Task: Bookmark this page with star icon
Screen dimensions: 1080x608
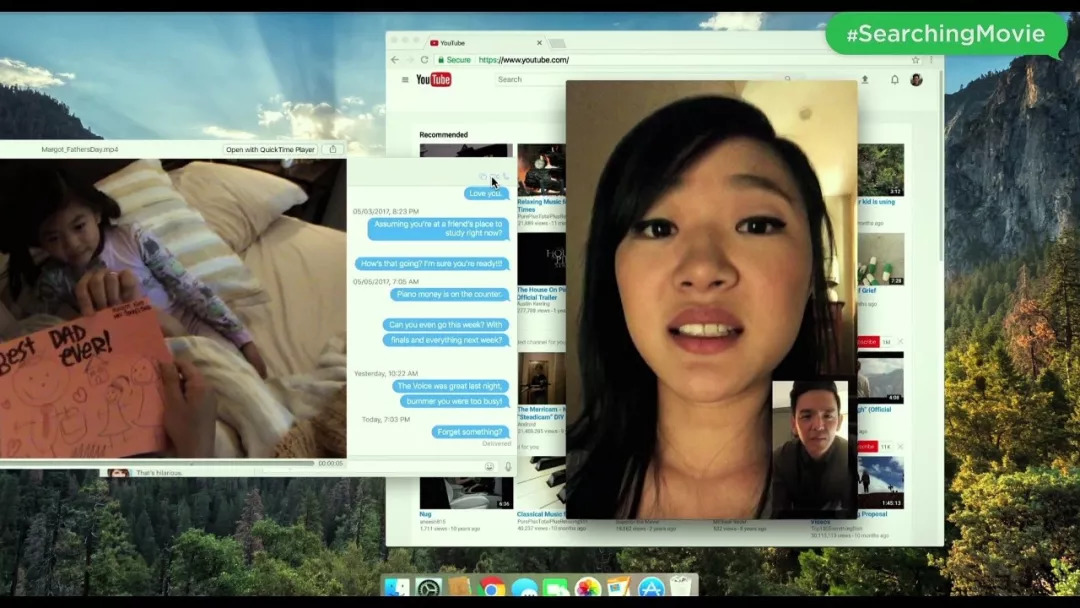Action: point(915,60)
